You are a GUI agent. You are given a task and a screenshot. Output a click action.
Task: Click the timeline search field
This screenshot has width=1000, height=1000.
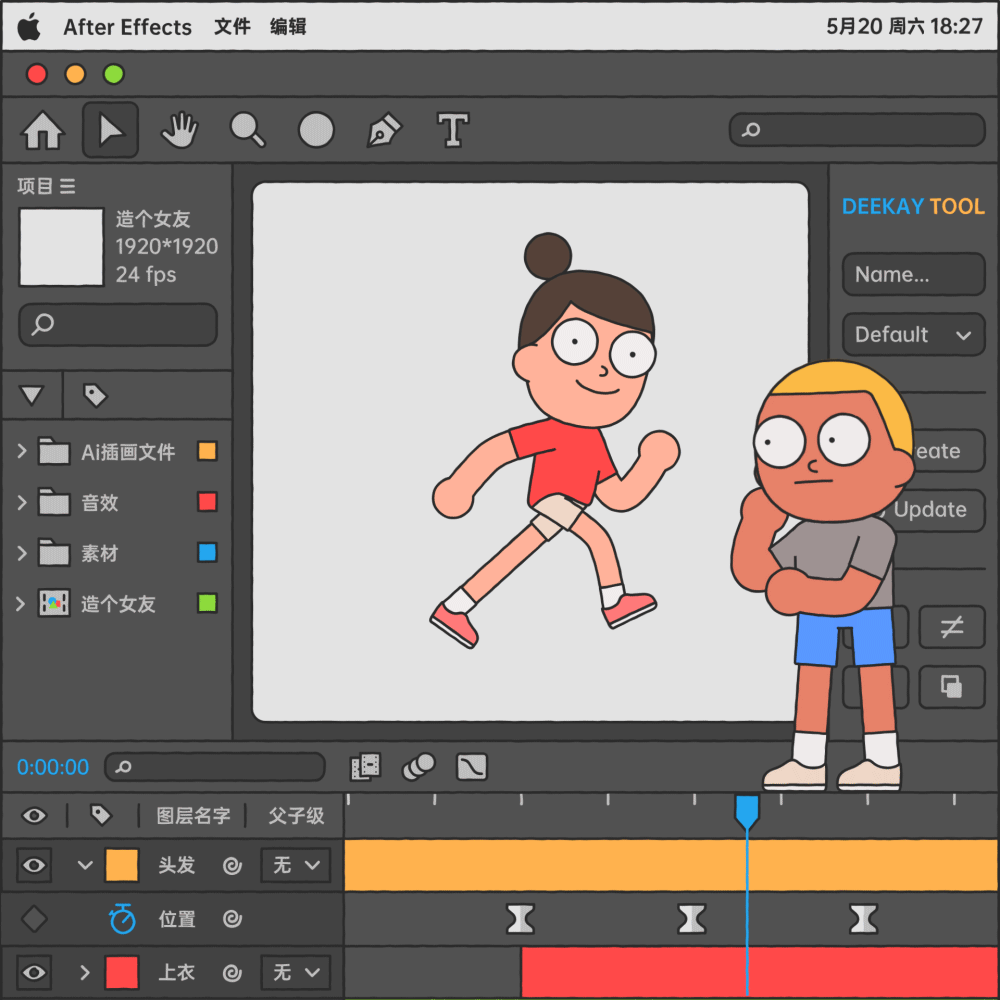(215, 767)
